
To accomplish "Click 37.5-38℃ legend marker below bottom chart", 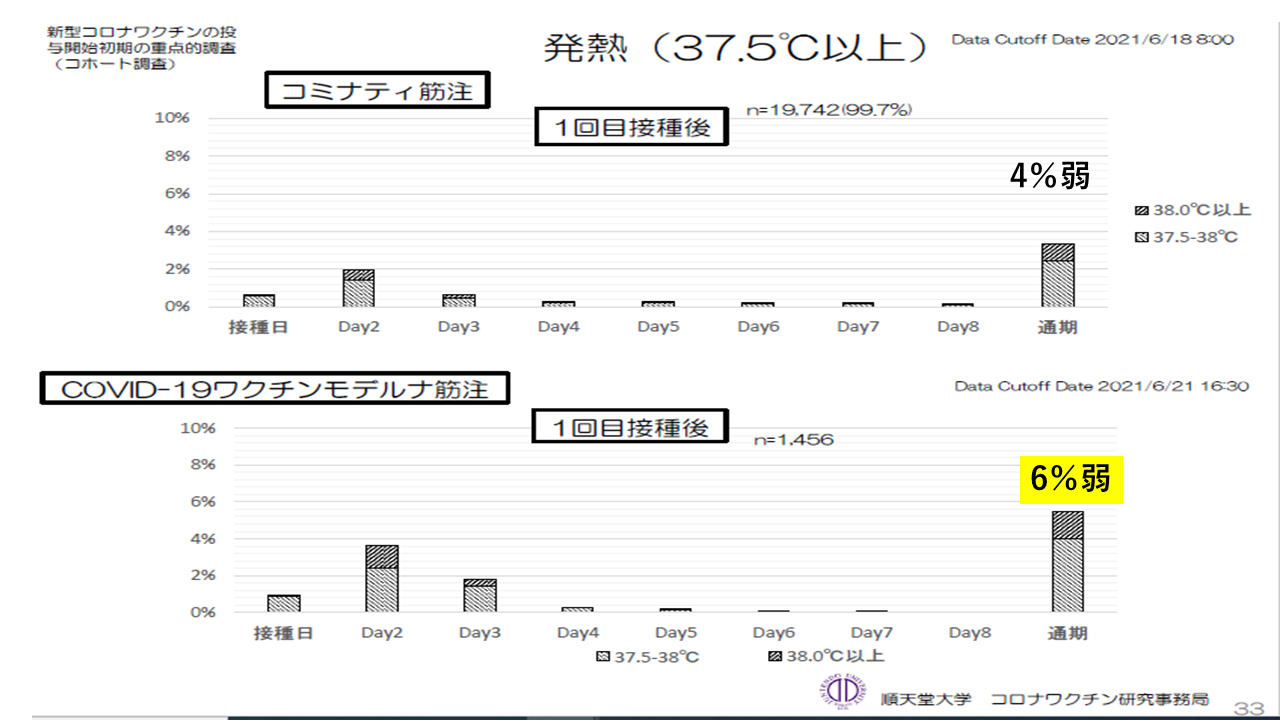I will (x=602, y=656).
